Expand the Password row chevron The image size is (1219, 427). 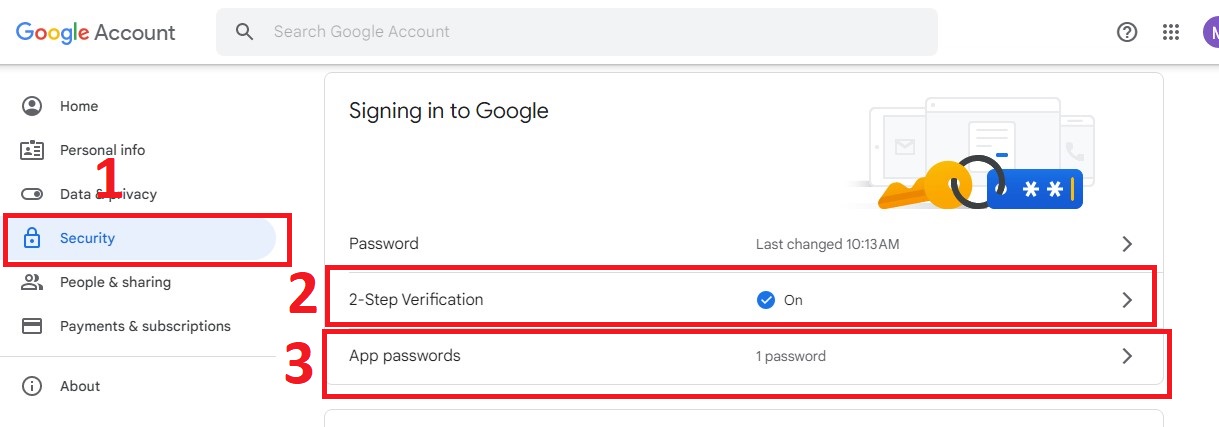(x=1127, y=244)
